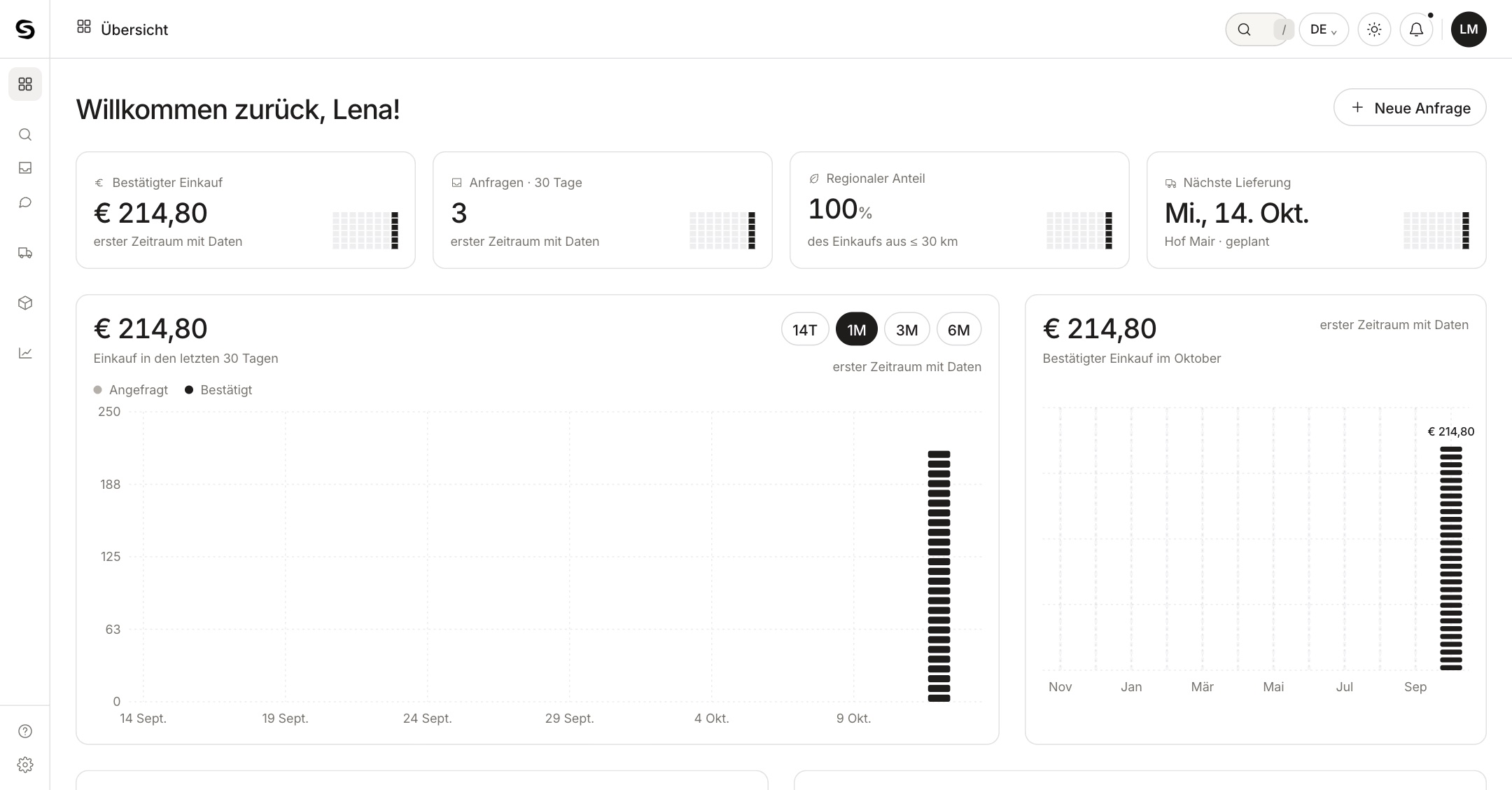The image size is (1512, 790).
Task: Click the text 'Bestätigter Einkauf im Oktober'
Action: pyautogui.click(x=1132, y=359)
